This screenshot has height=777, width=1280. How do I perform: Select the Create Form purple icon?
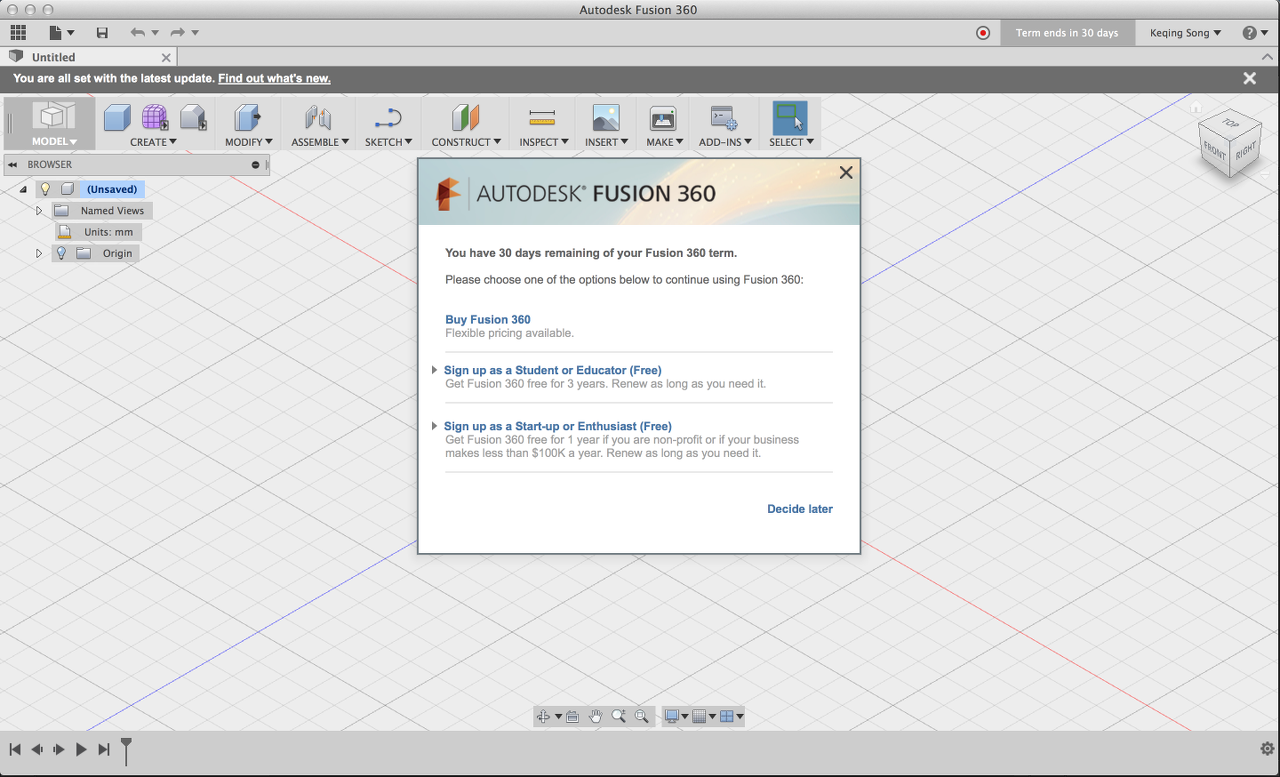[155, 118]
